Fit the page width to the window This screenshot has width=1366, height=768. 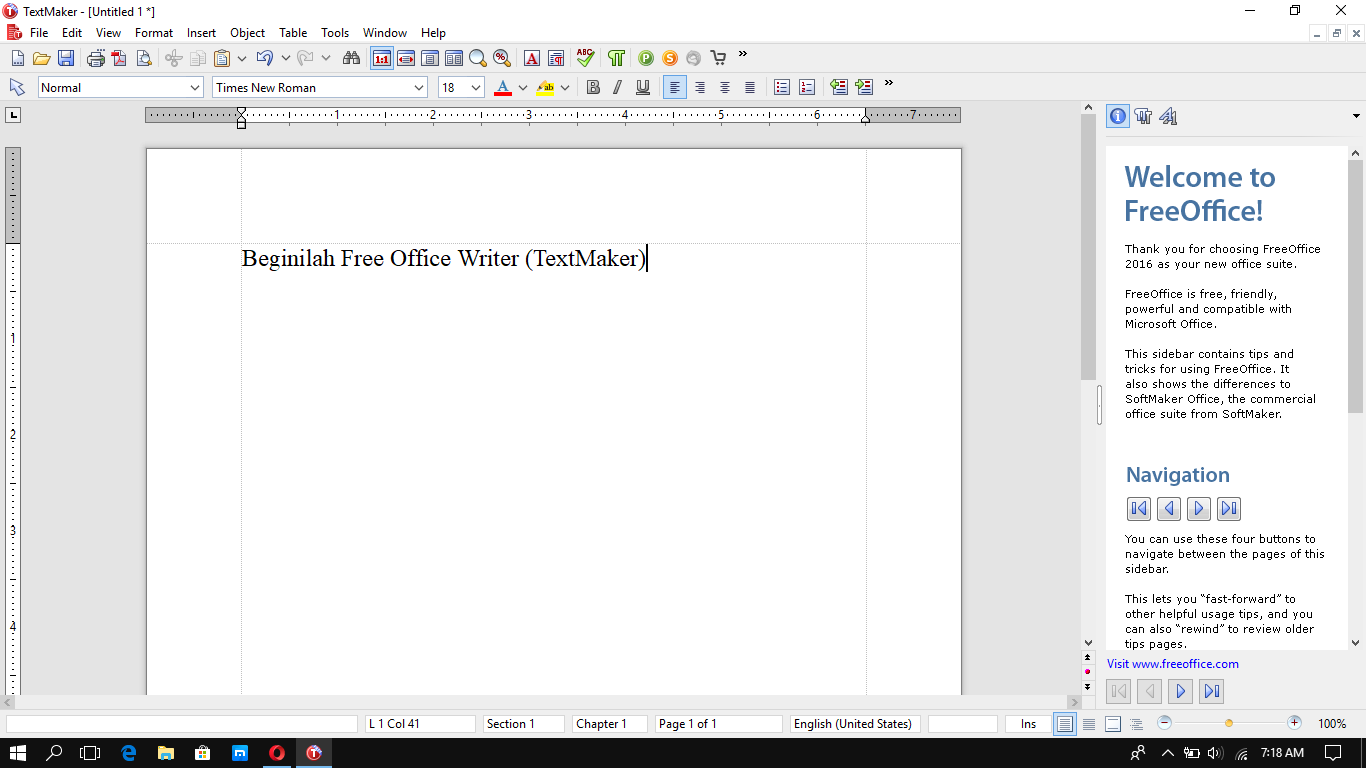pyautogui.click(x=406, y=58)
